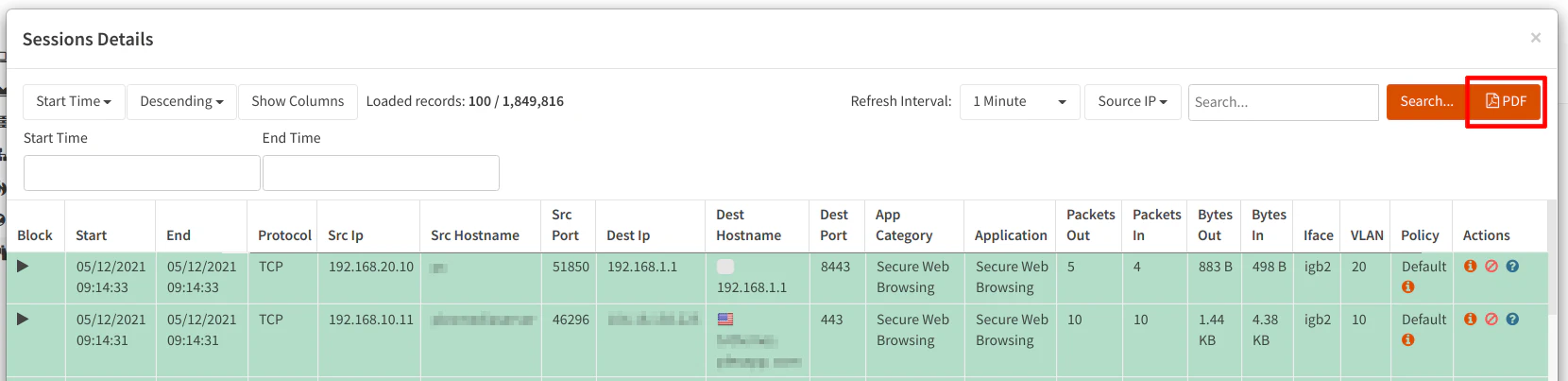This screenshot has width=1568, height=381.
Task: Click block action icon in 192.168.20.10 row
Action: pyautogui.click(x=1491, y=267)
